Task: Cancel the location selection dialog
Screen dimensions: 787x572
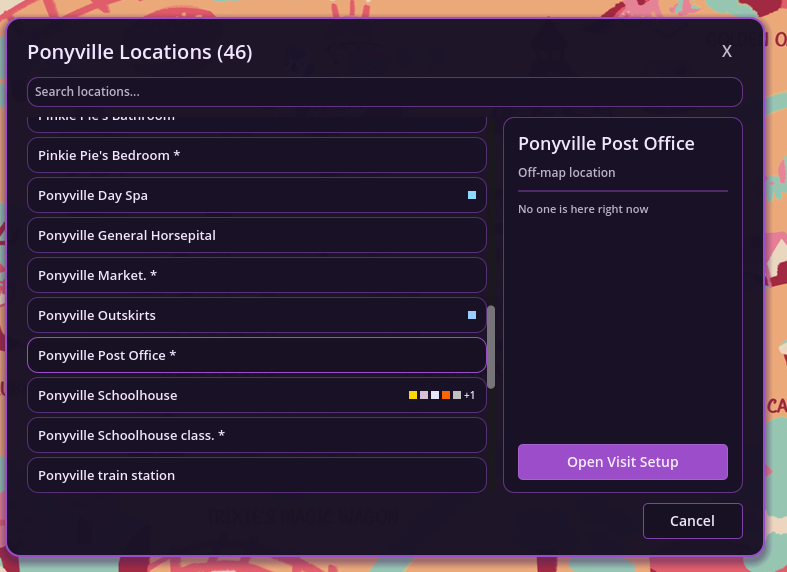Action: pos(692,521)
